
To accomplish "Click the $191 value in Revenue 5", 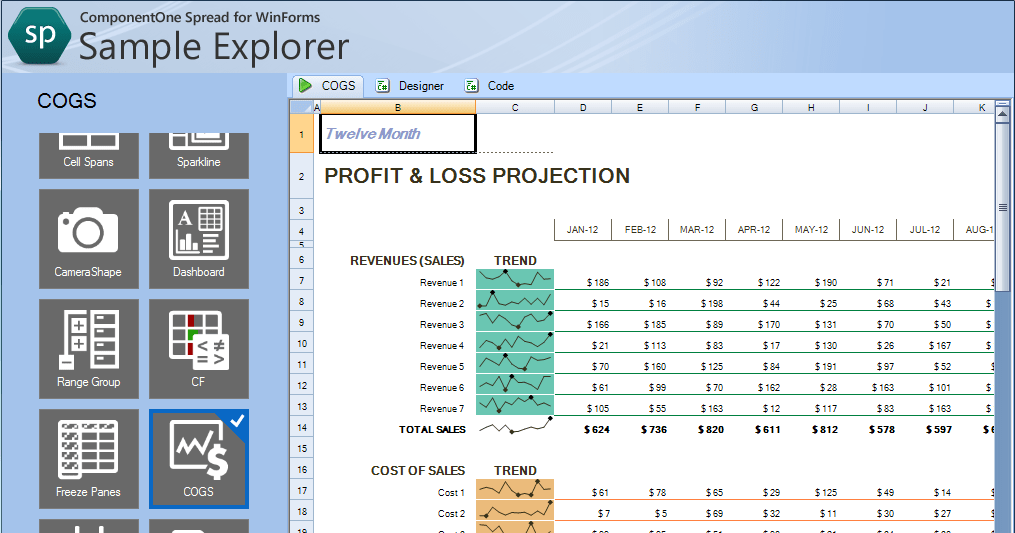I will [825, 367].
